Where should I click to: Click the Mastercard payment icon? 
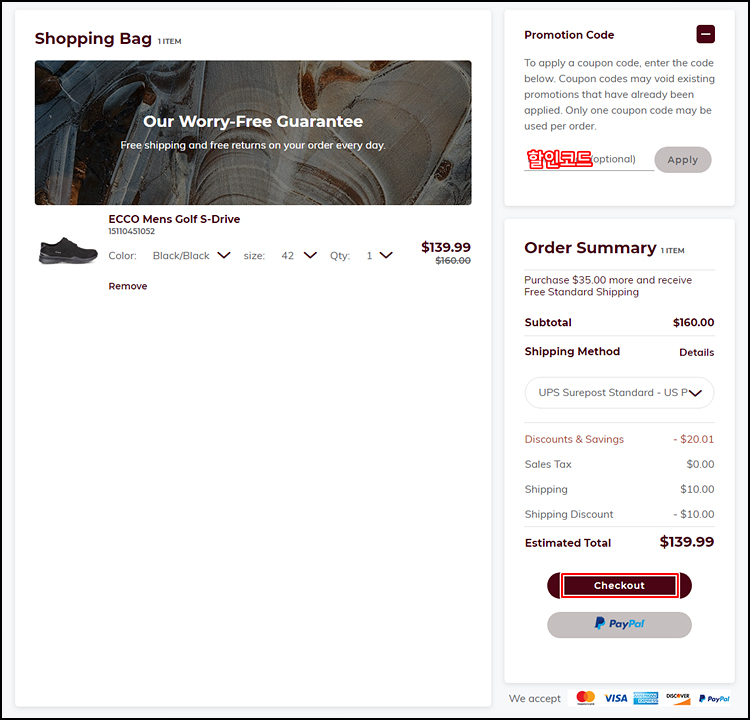(x=585, y=698)
